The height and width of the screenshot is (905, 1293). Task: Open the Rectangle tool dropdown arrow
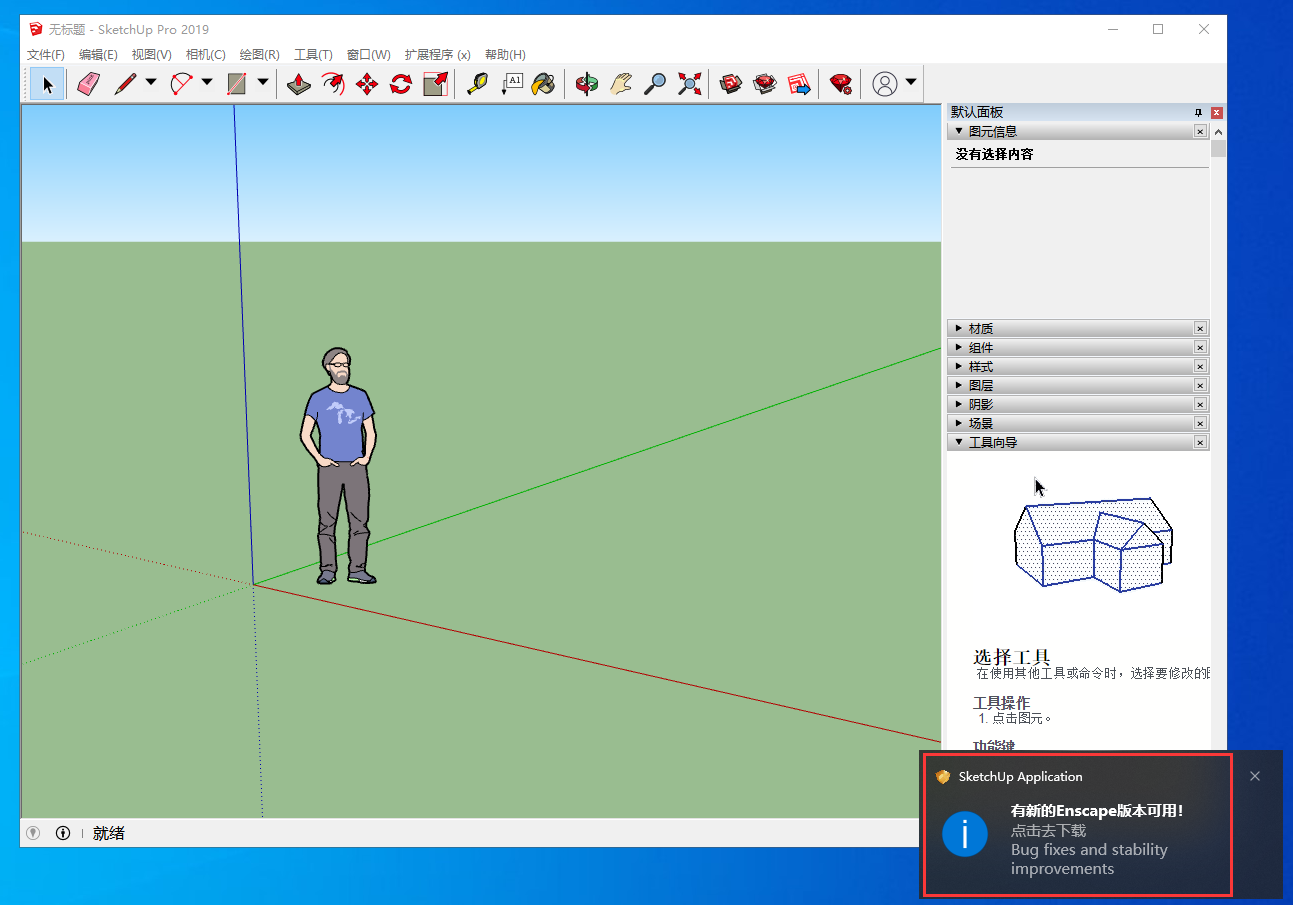pos(261,84)
